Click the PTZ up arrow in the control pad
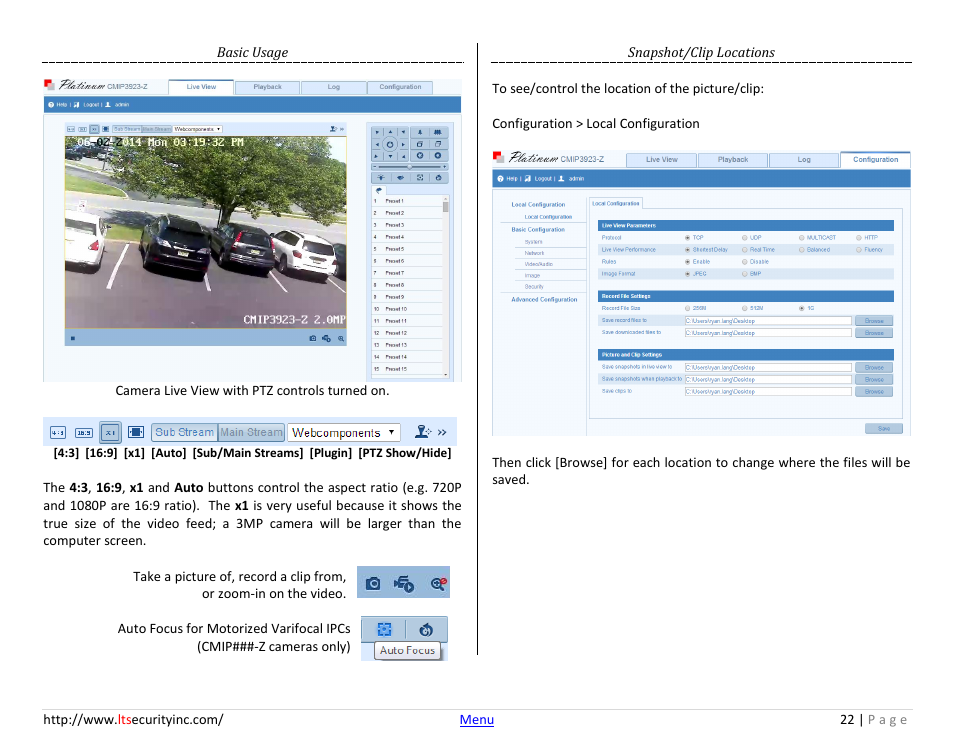 [390, 132]
